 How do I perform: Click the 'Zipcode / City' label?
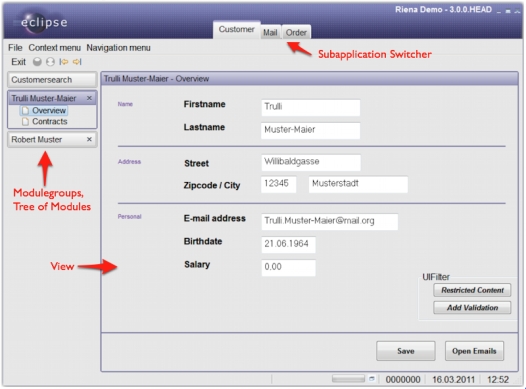coord(212,185)
